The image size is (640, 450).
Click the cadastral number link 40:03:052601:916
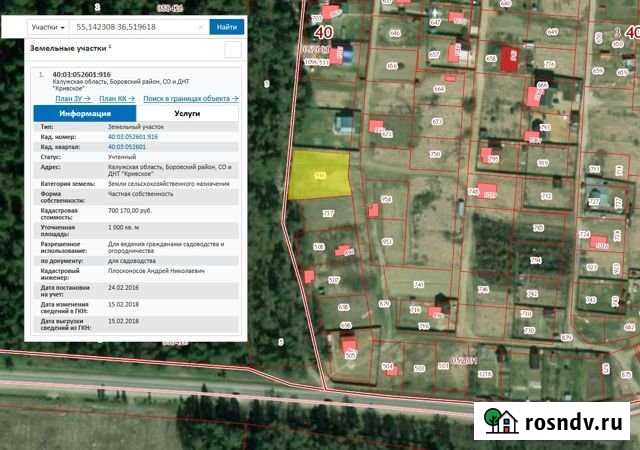click(133, 137)
